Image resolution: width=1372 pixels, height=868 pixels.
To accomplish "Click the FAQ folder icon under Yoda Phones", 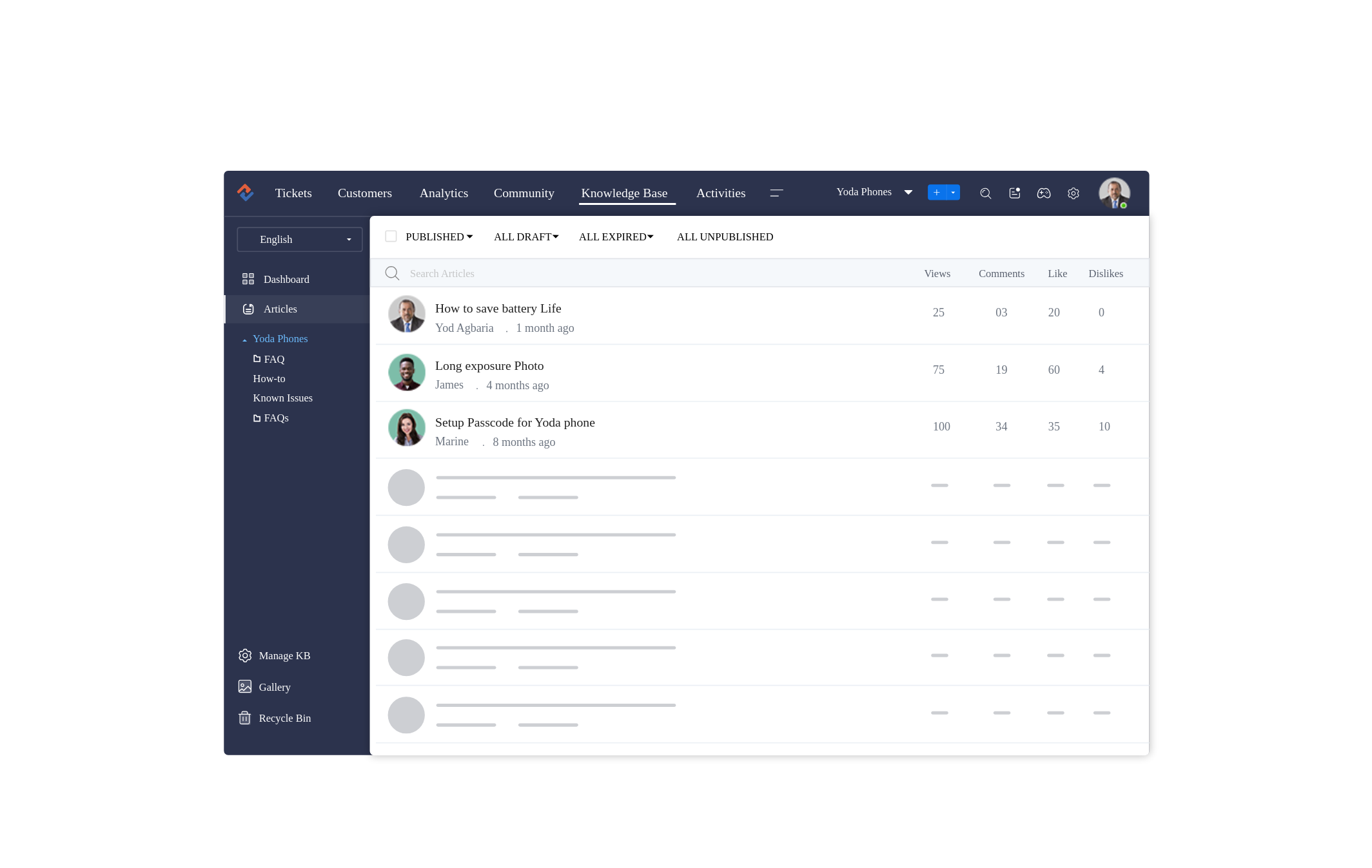I will (257, 358).
